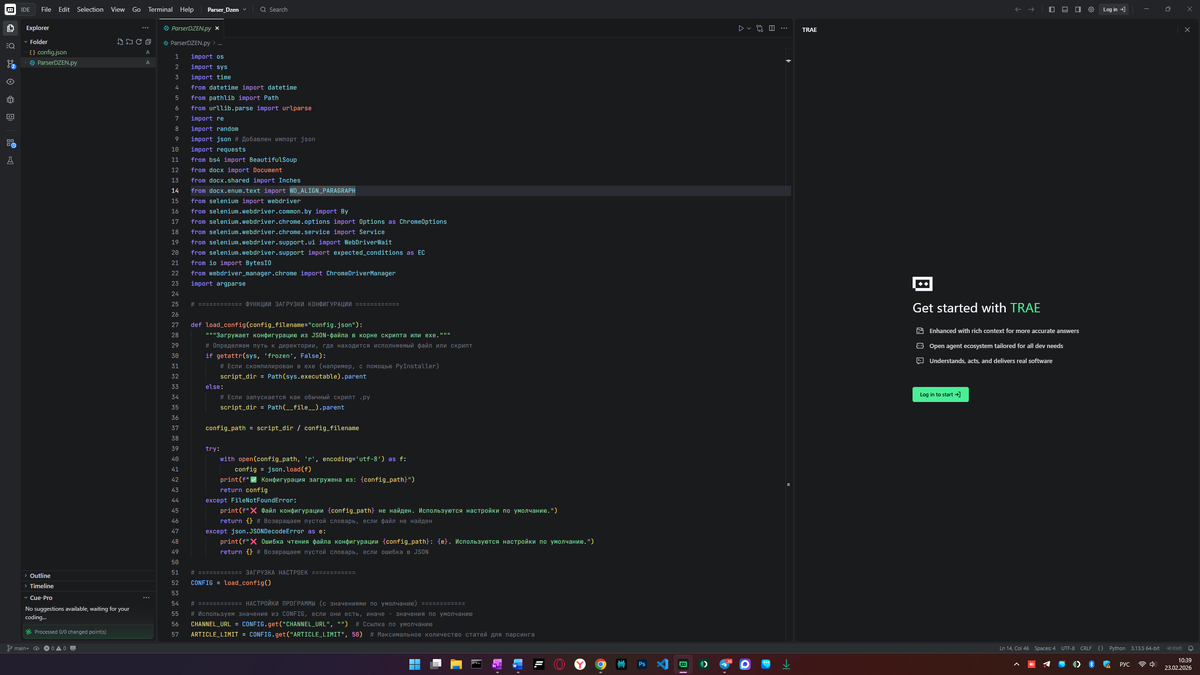Click the TRAE IDE logo
The height and width of the screenshot is (675, 1200).
click(x=11, y=9)
